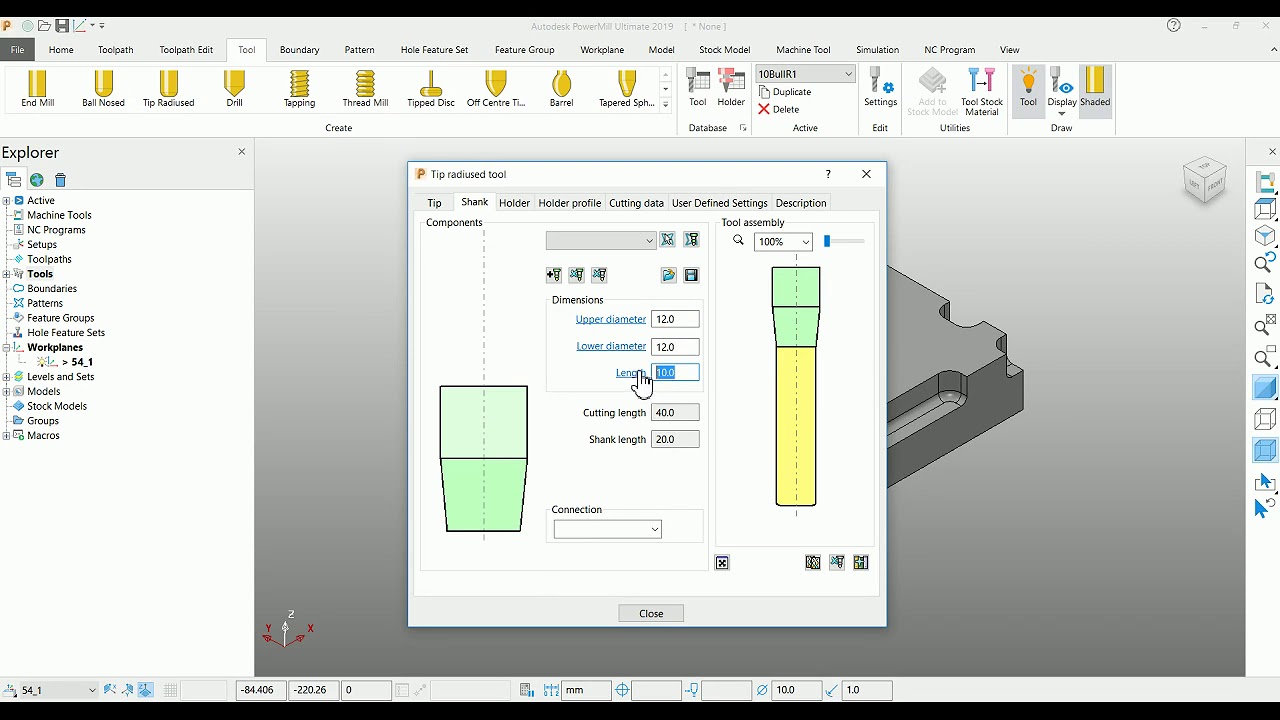The image size is (1280, 720).
Task: Open the User Defined Settings tab
Action: pyautogui.click(x=720, y=203)
